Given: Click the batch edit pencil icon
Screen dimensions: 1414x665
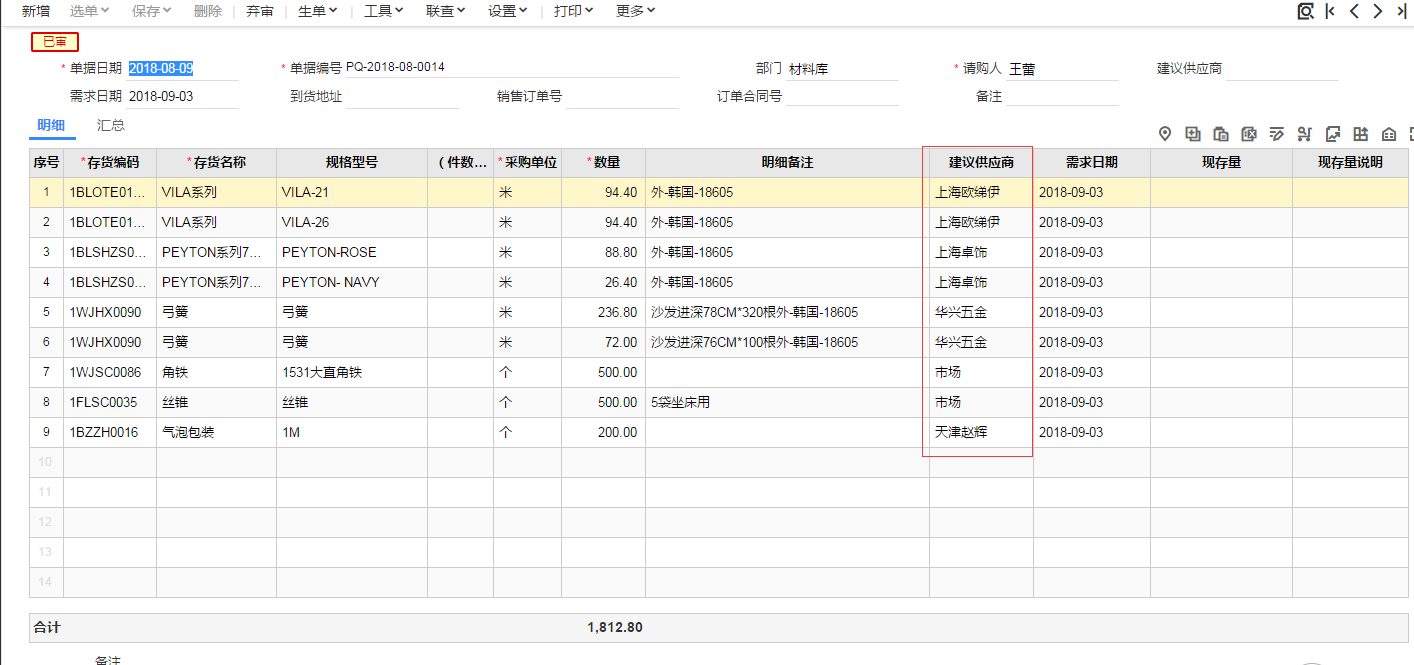Looking at the screenshot, I should (x=1277, y=134).
